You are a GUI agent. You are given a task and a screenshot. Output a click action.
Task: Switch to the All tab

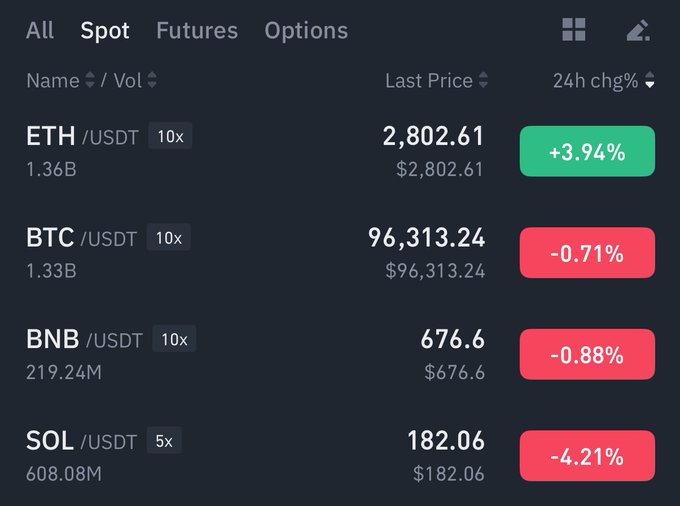[40, 31]
